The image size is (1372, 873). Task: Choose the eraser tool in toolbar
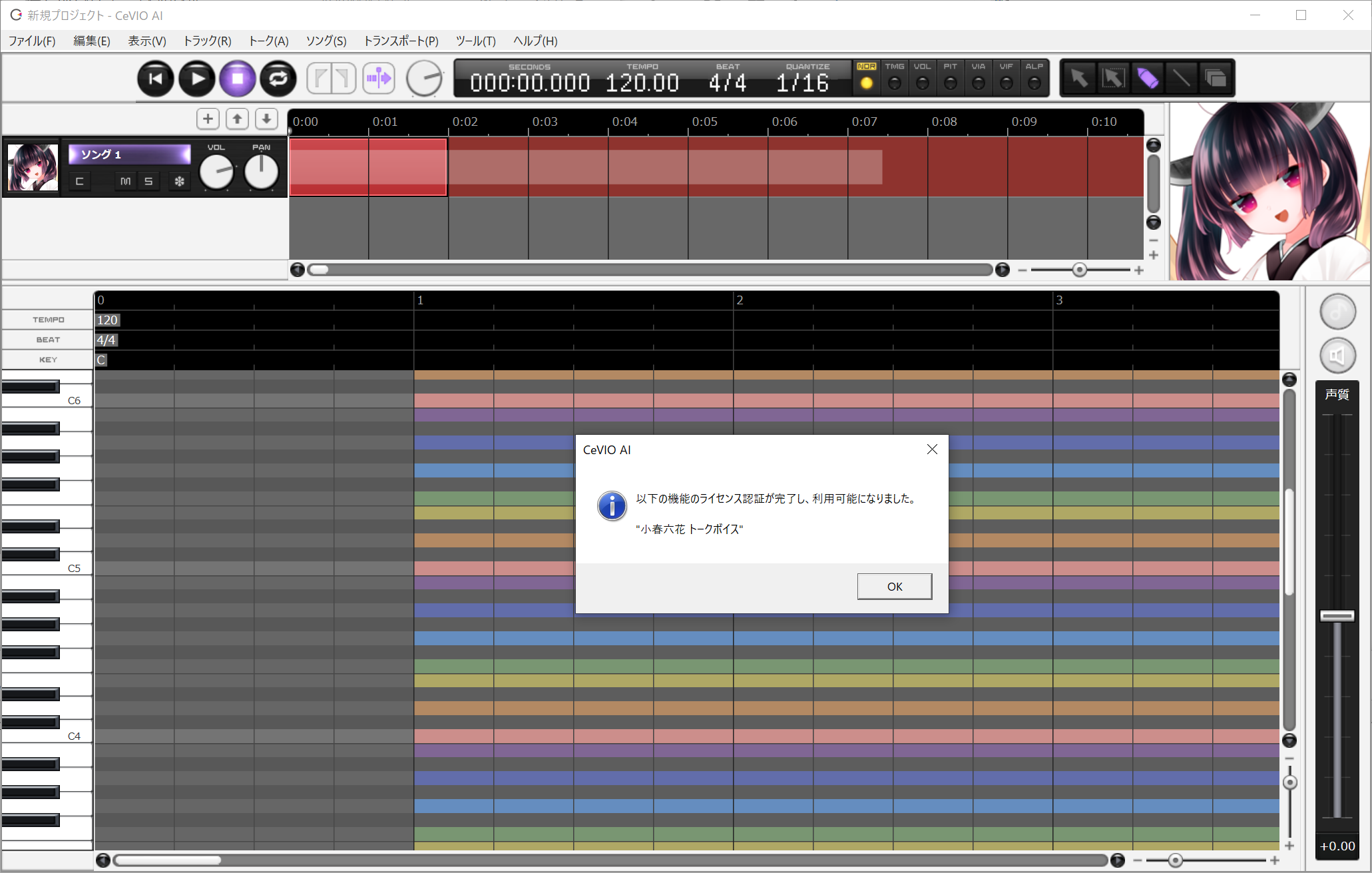click(x=1216, y=78)
